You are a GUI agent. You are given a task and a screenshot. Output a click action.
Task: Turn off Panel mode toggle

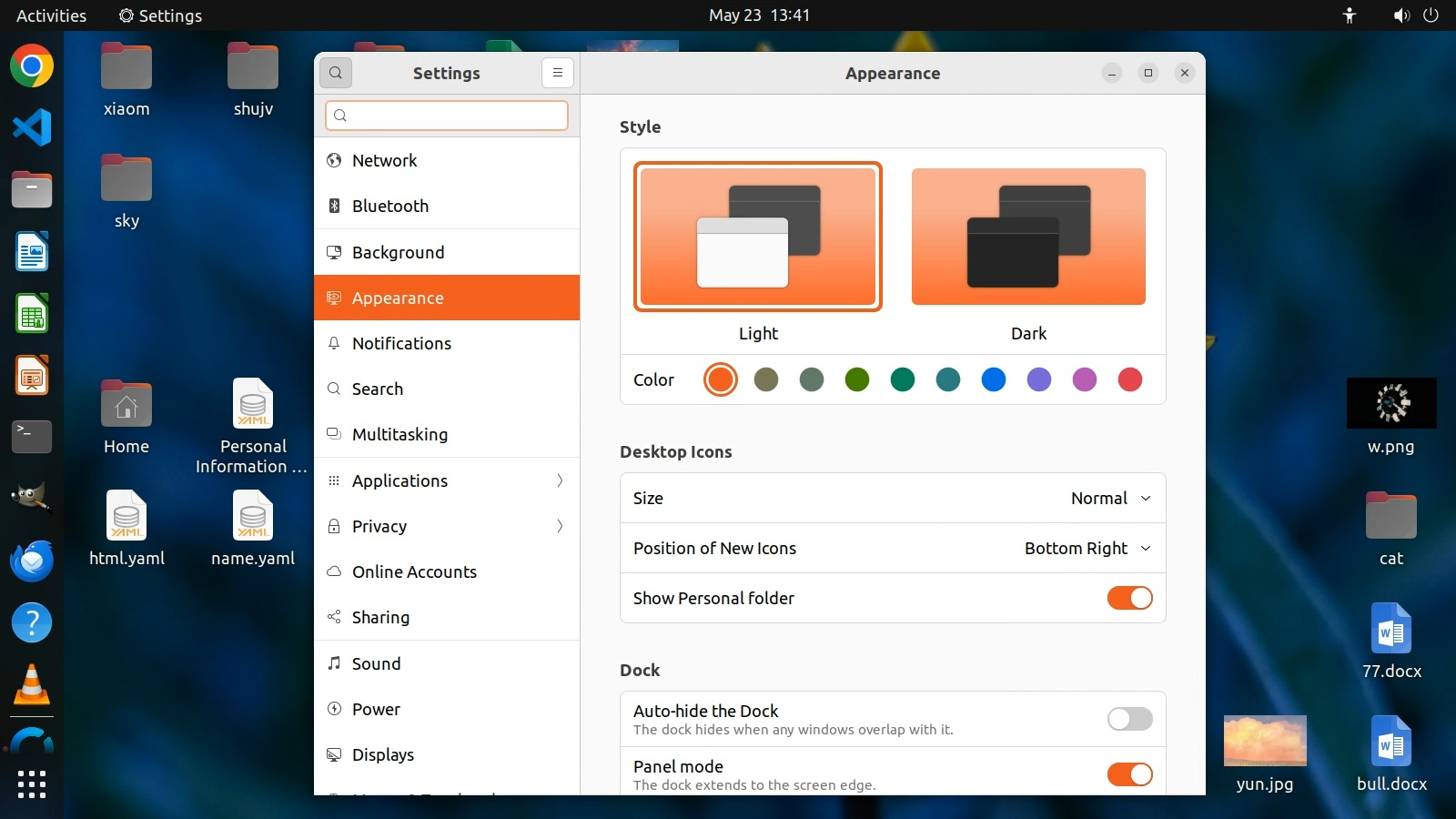(1129, 774)
